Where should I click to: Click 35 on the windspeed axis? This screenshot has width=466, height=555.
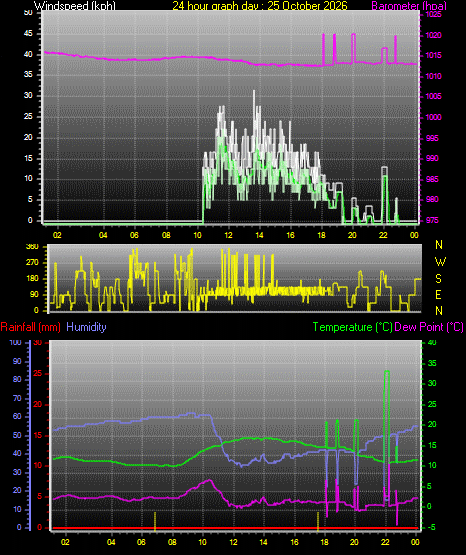coord(28,74)
